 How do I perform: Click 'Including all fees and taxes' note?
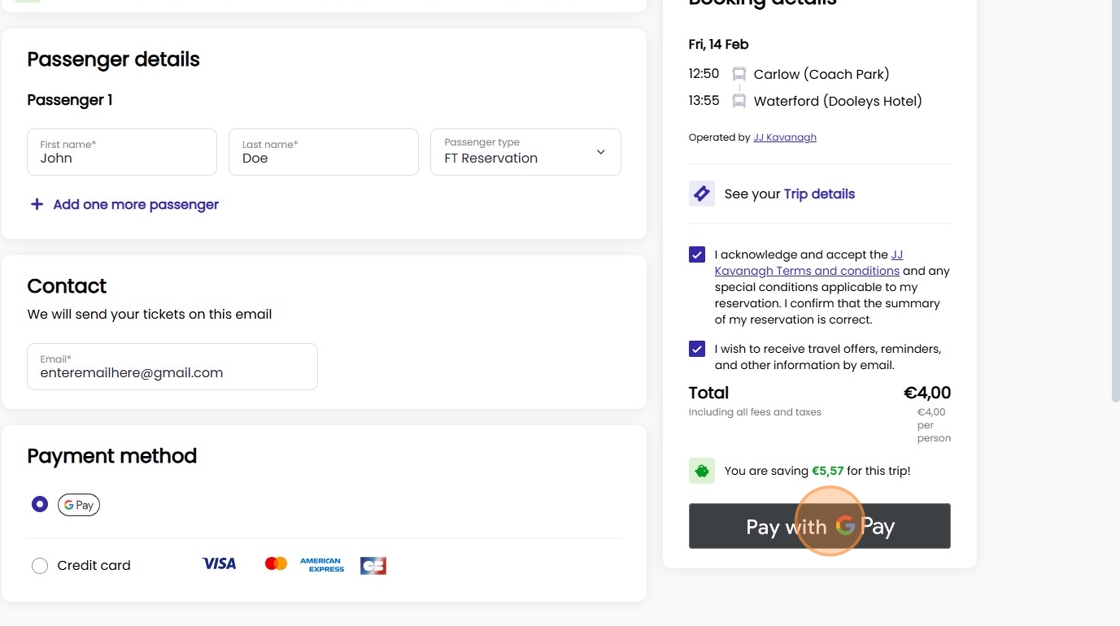(x=755, y=412)
